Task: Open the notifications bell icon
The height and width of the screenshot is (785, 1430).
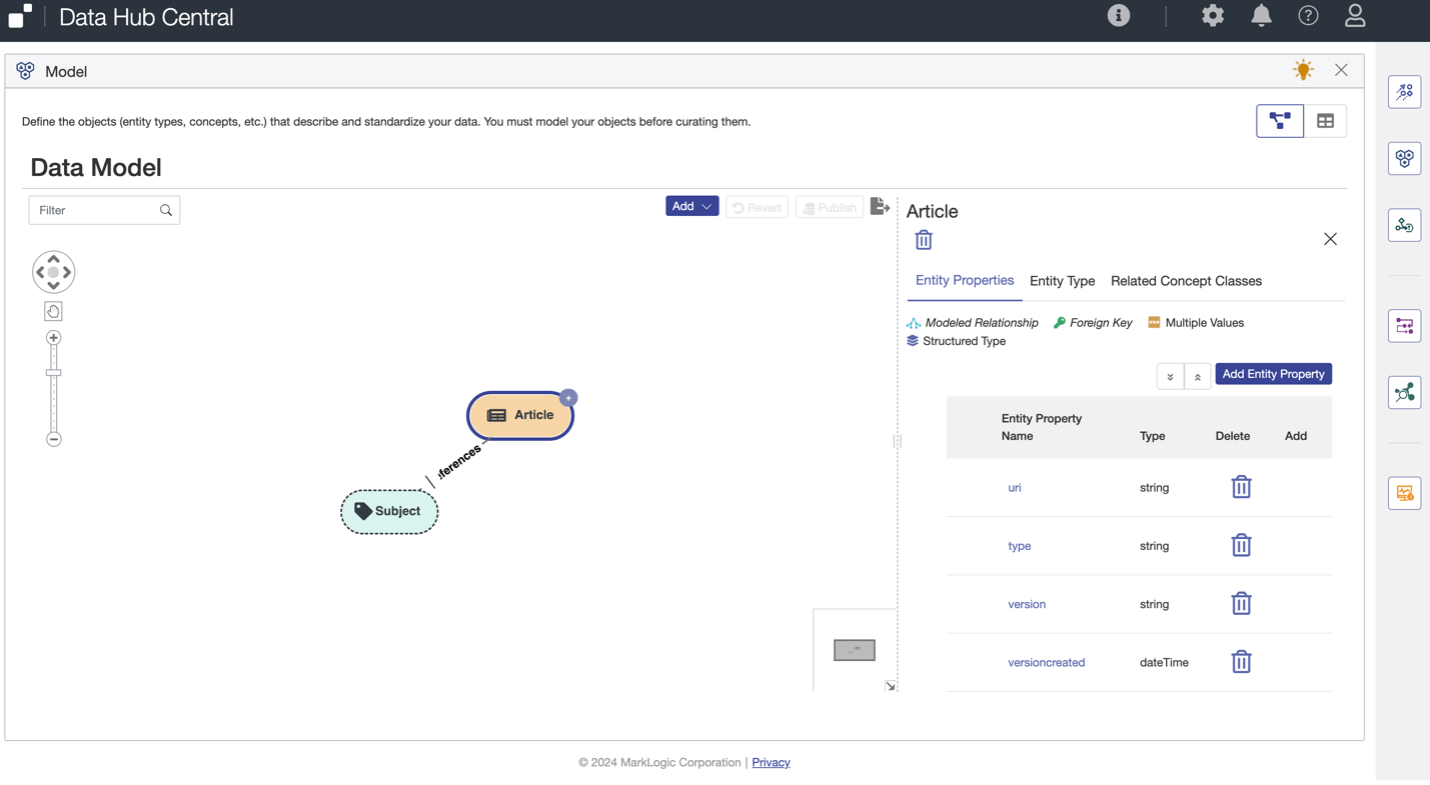Action: click(1261, 16)
